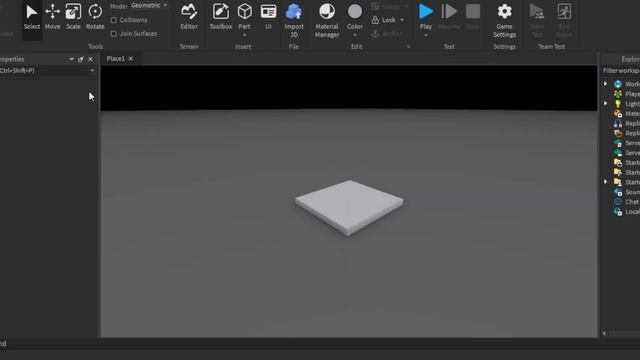Undock the Properties panel

point(81,59)
